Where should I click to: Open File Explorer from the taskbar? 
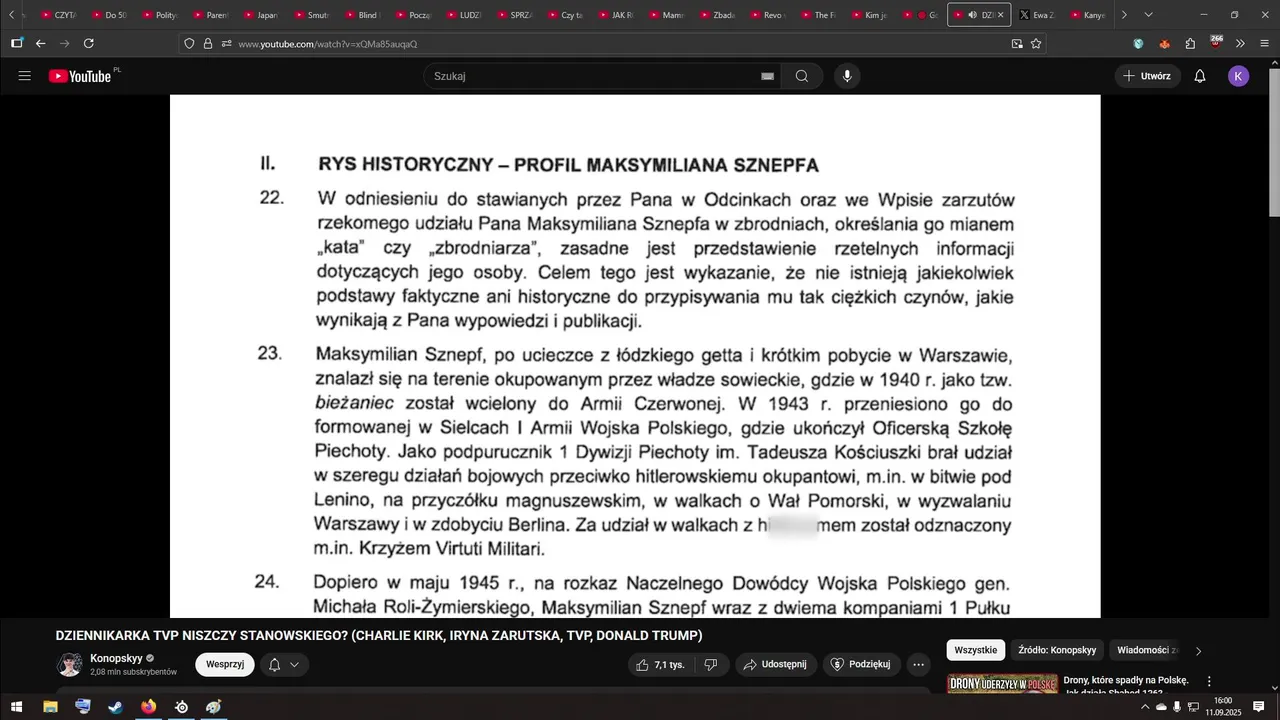click(50, 707)
